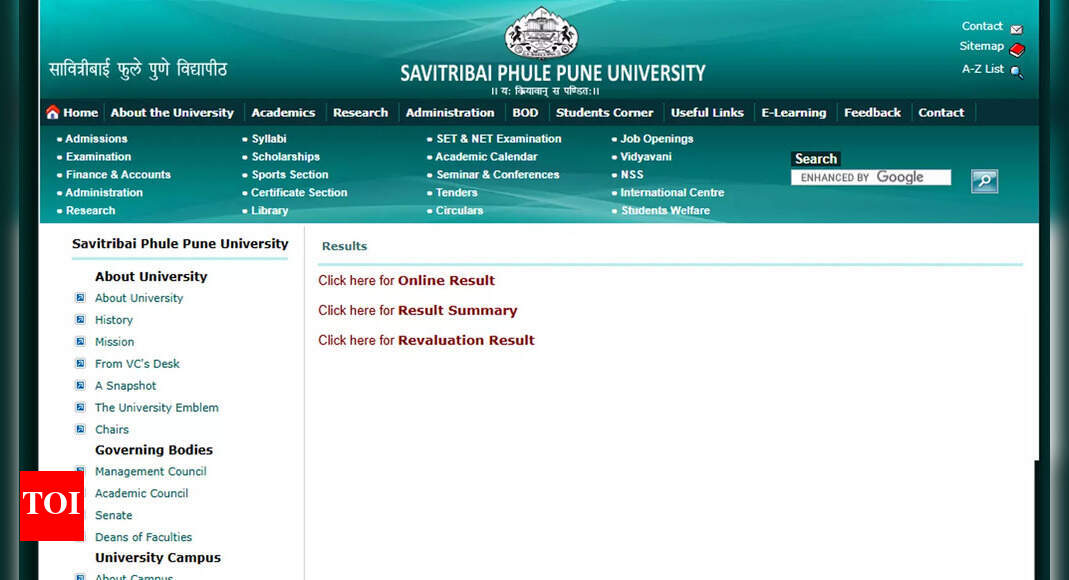Open the Revaluation Result link
The image size is (1069, 580).
click(x=466, y=341)
